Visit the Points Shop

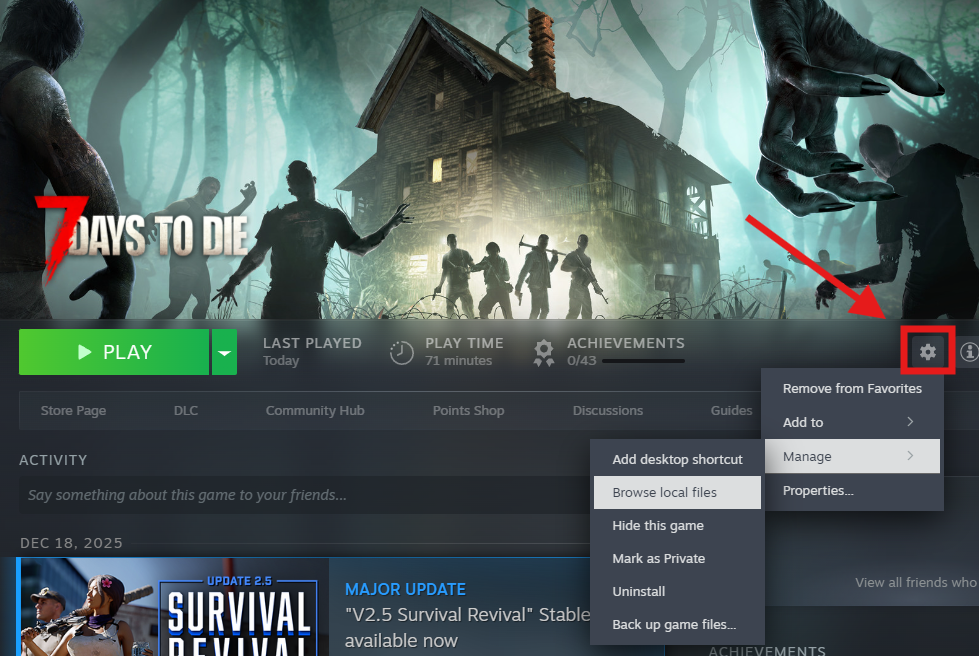pyautogui.click(x=468, y=411)
